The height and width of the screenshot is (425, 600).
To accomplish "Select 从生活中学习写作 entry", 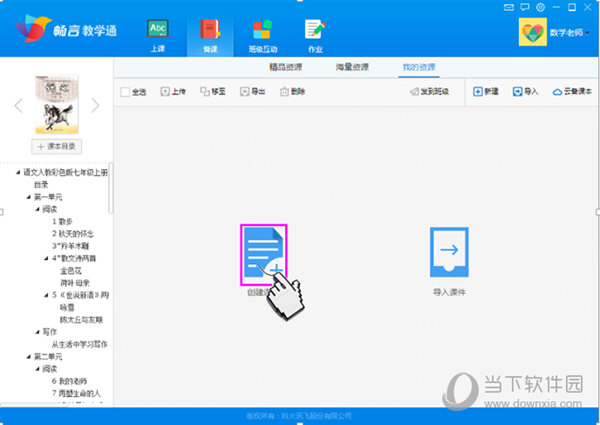I will 80,344.
